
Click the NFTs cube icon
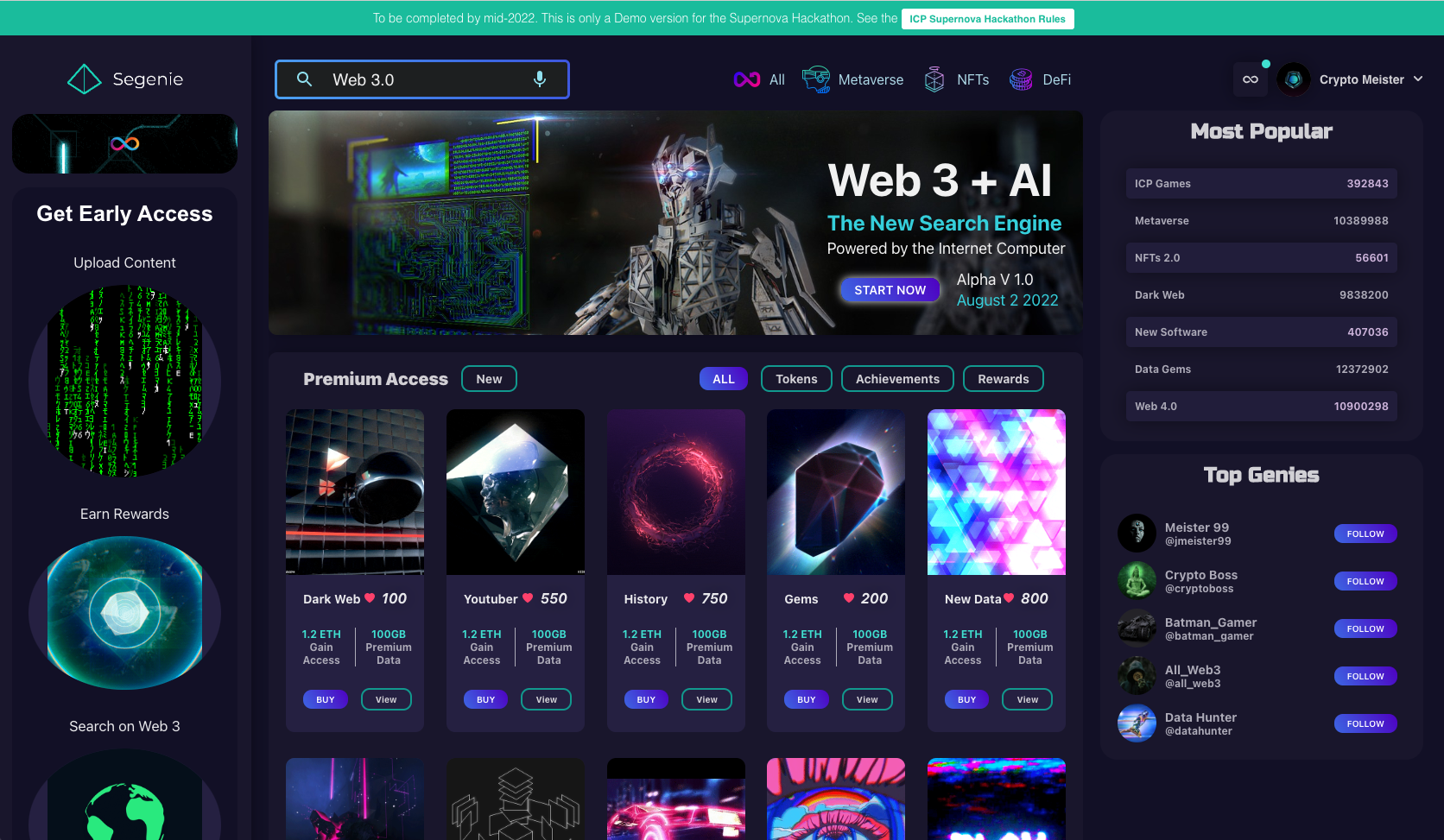934,79
